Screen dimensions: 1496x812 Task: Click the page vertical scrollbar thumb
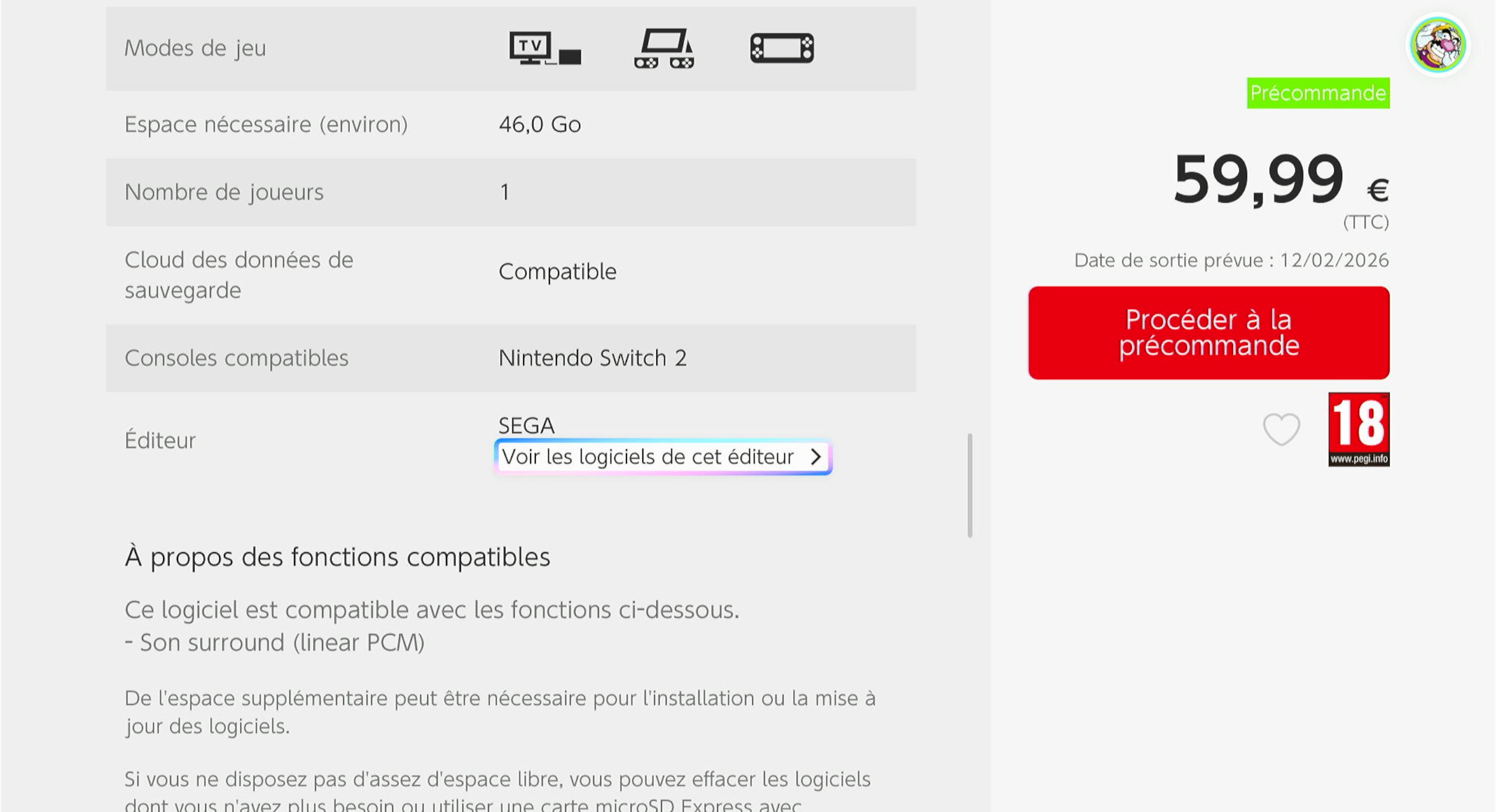click(x=970, y=485)
